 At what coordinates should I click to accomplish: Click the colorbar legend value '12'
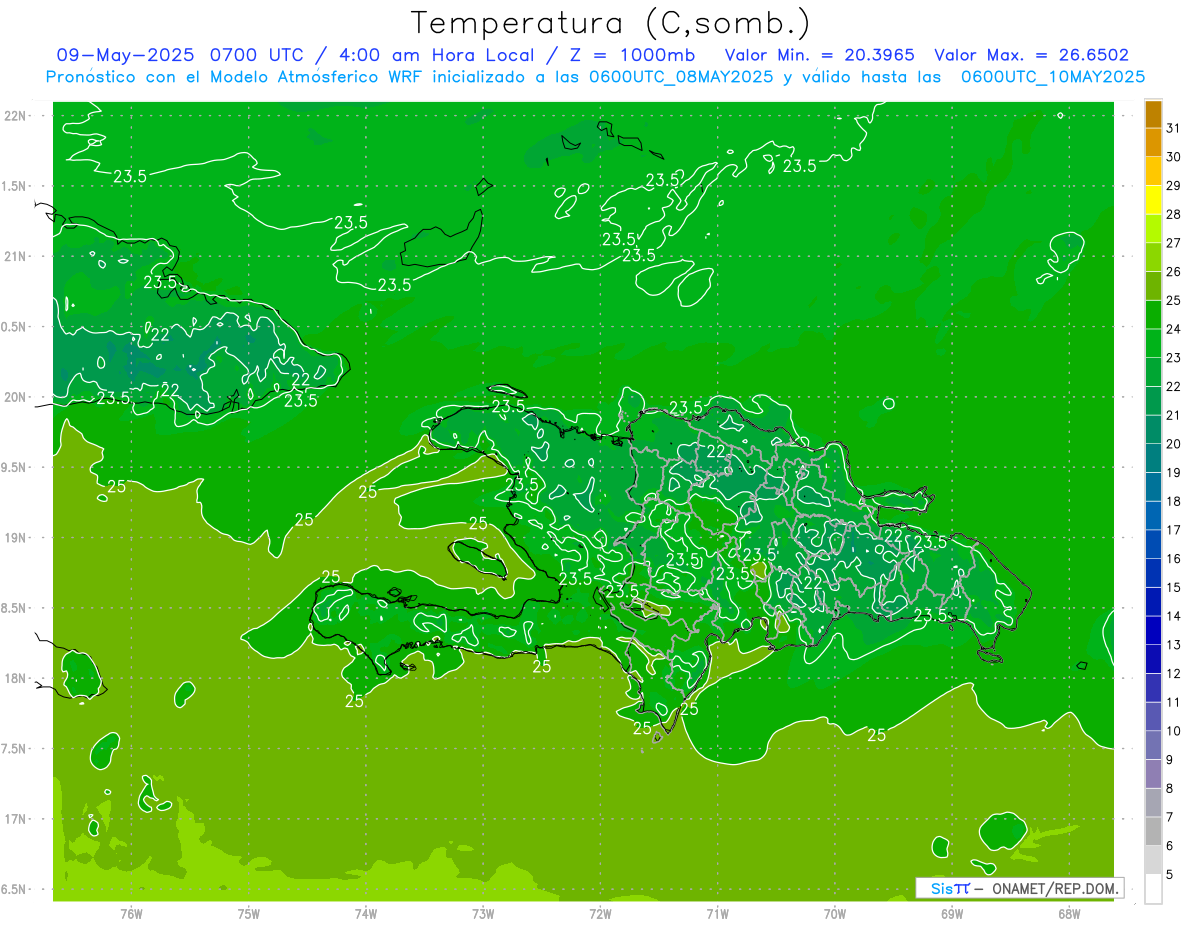point(1174,674)
